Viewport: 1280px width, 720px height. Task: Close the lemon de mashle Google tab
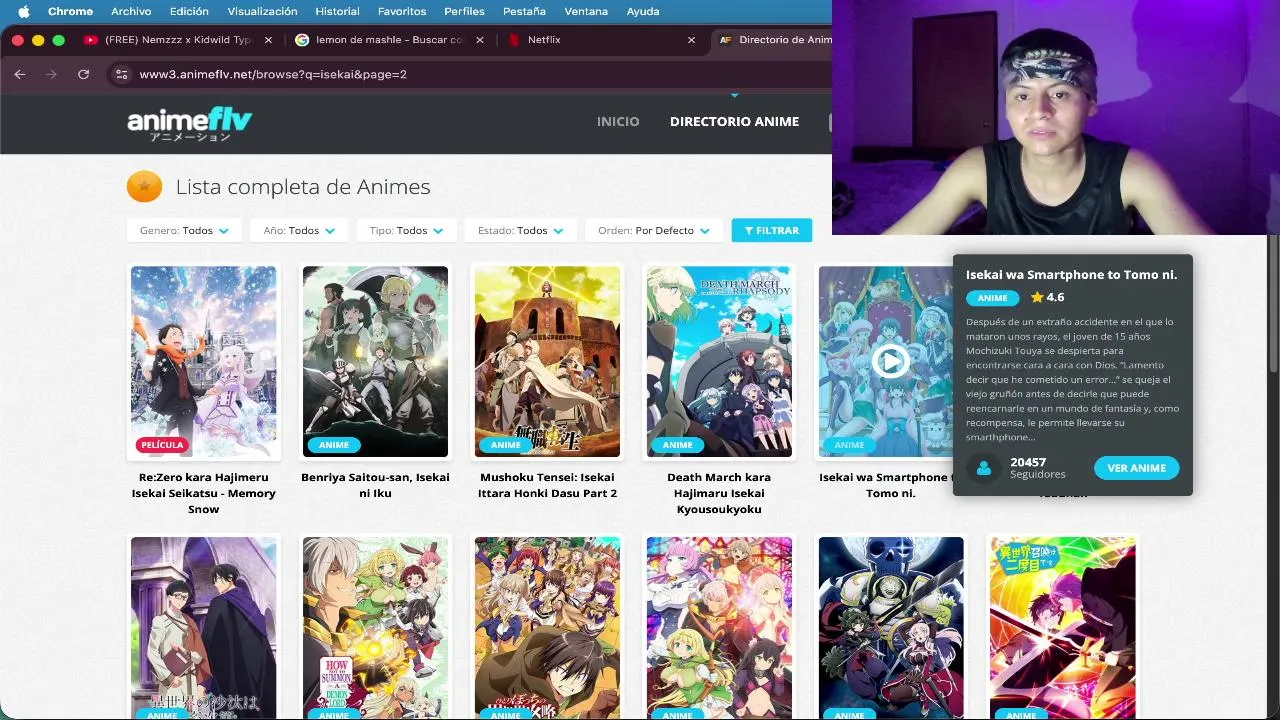pos(480,40)
